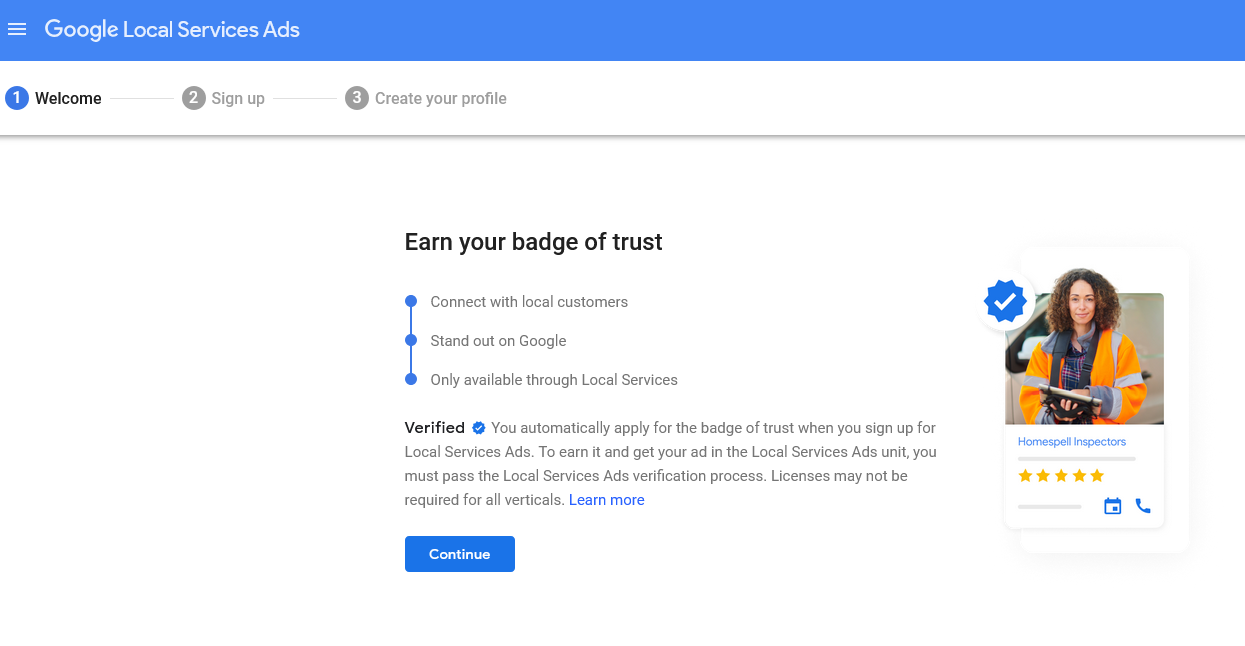The height and width of the screenshot is (646, 1245).
Task: Click the calendar booking icon on the preview card
Action: (x=1112, y=506)
